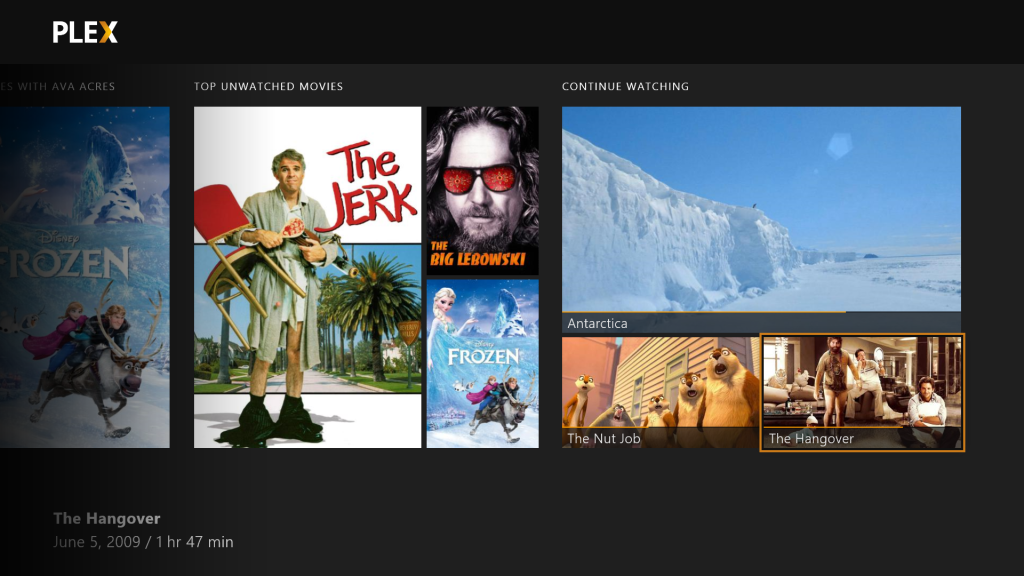Select The Hangover tile

click(862, 392)
